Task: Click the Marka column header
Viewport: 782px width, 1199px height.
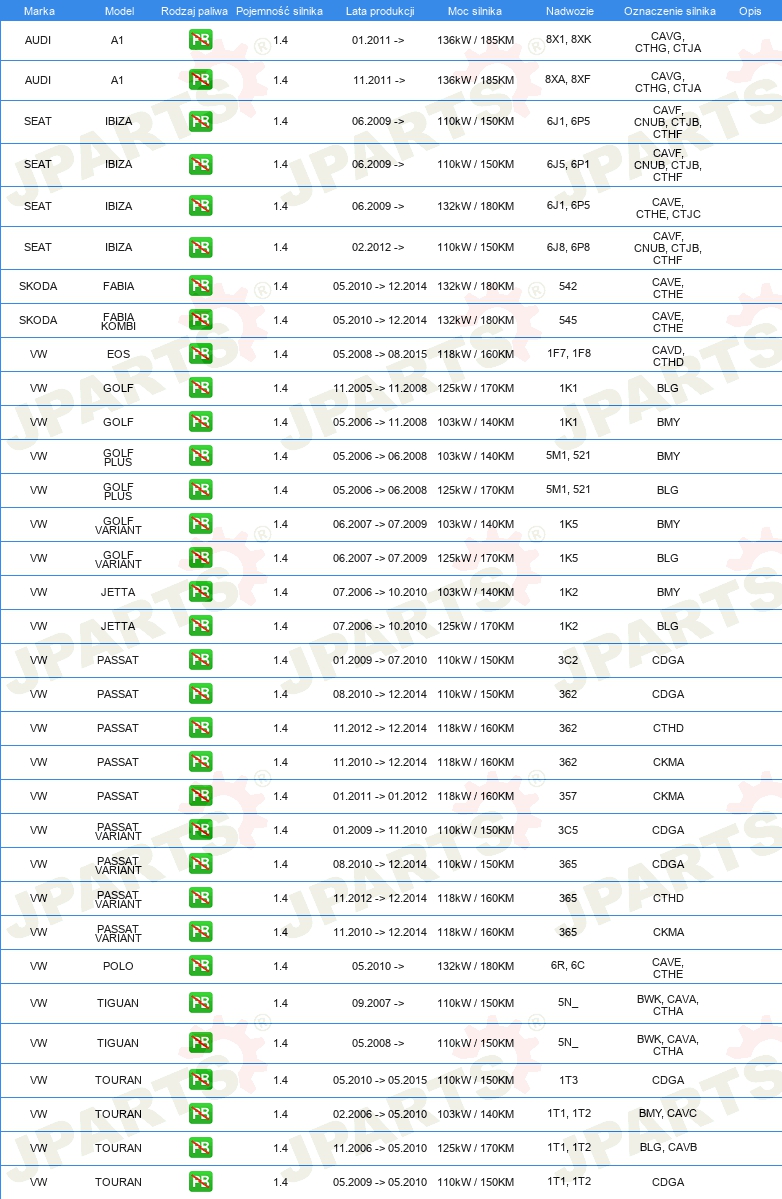Action: pos(39,11)
